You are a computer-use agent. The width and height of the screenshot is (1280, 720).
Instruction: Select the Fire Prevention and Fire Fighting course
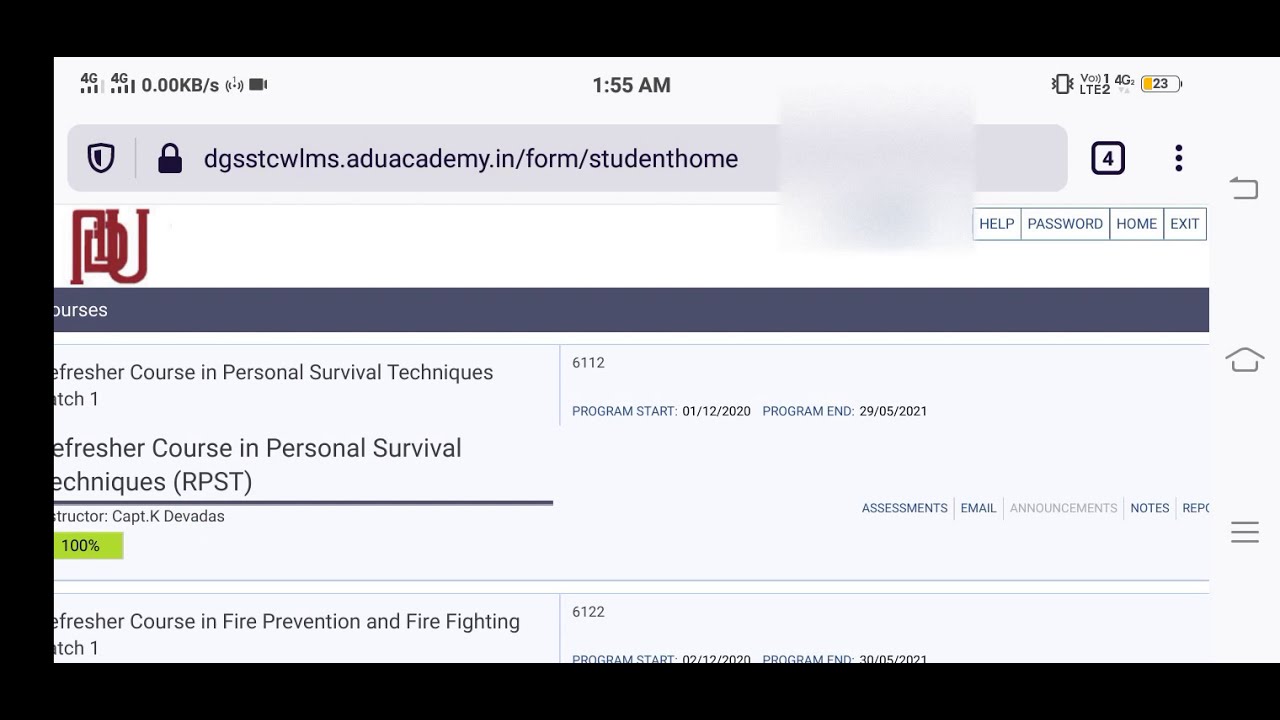(286, 622)
